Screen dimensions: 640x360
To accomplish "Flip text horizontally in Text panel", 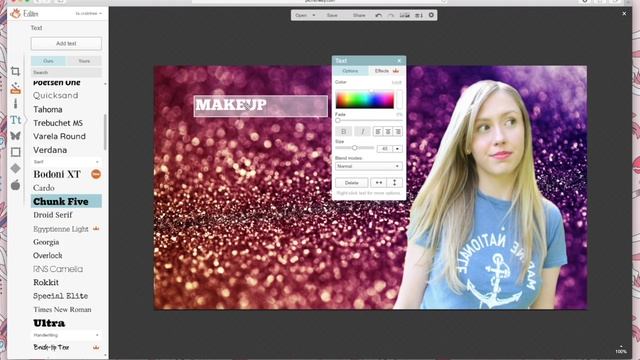I will click(x=379, y=183).
